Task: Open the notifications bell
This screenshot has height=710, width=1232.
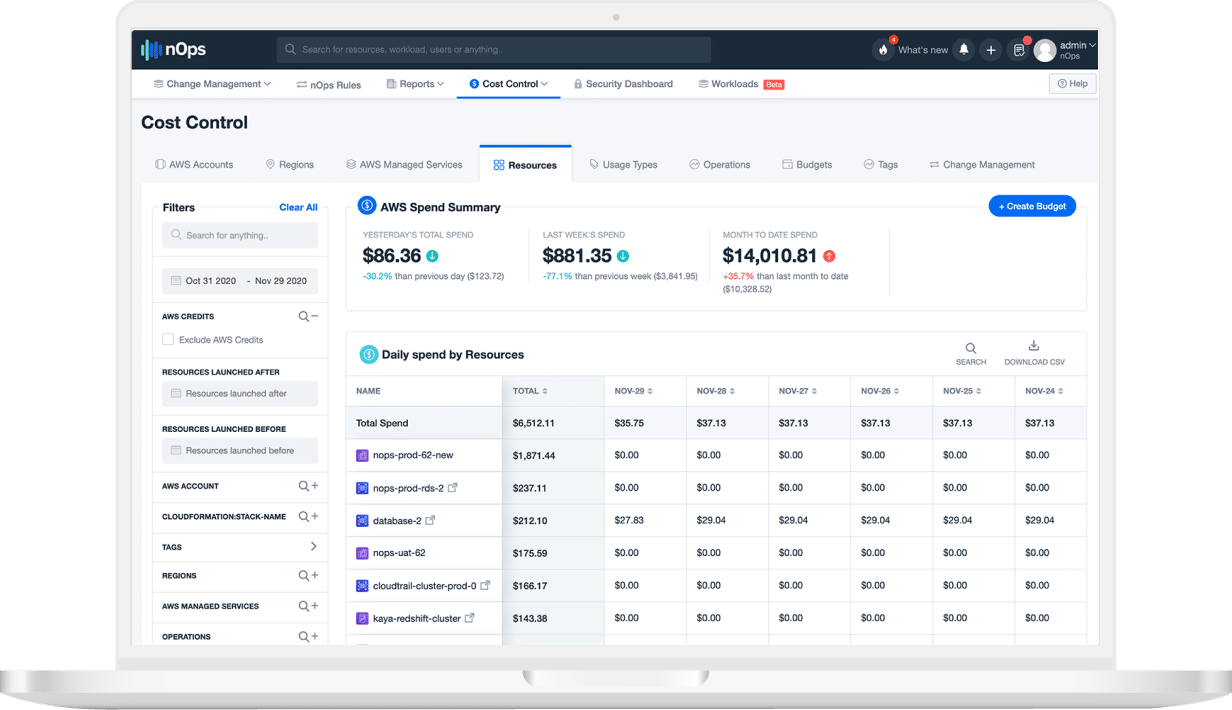Action: (964, 50)
